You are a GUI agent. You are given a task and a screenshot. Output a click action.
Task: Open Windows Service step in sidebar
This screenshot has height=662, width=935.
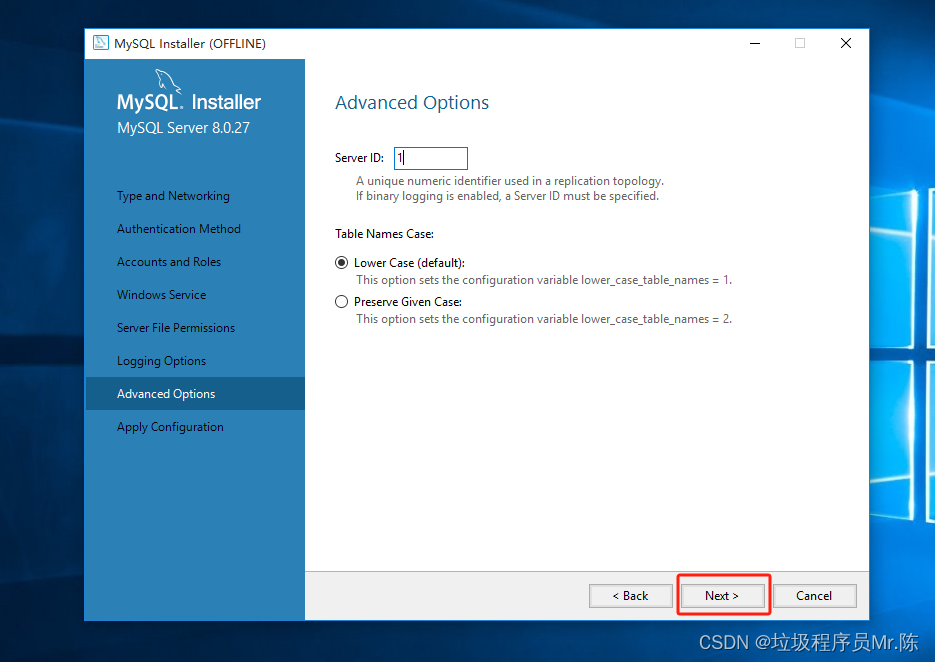coord(162,295)
